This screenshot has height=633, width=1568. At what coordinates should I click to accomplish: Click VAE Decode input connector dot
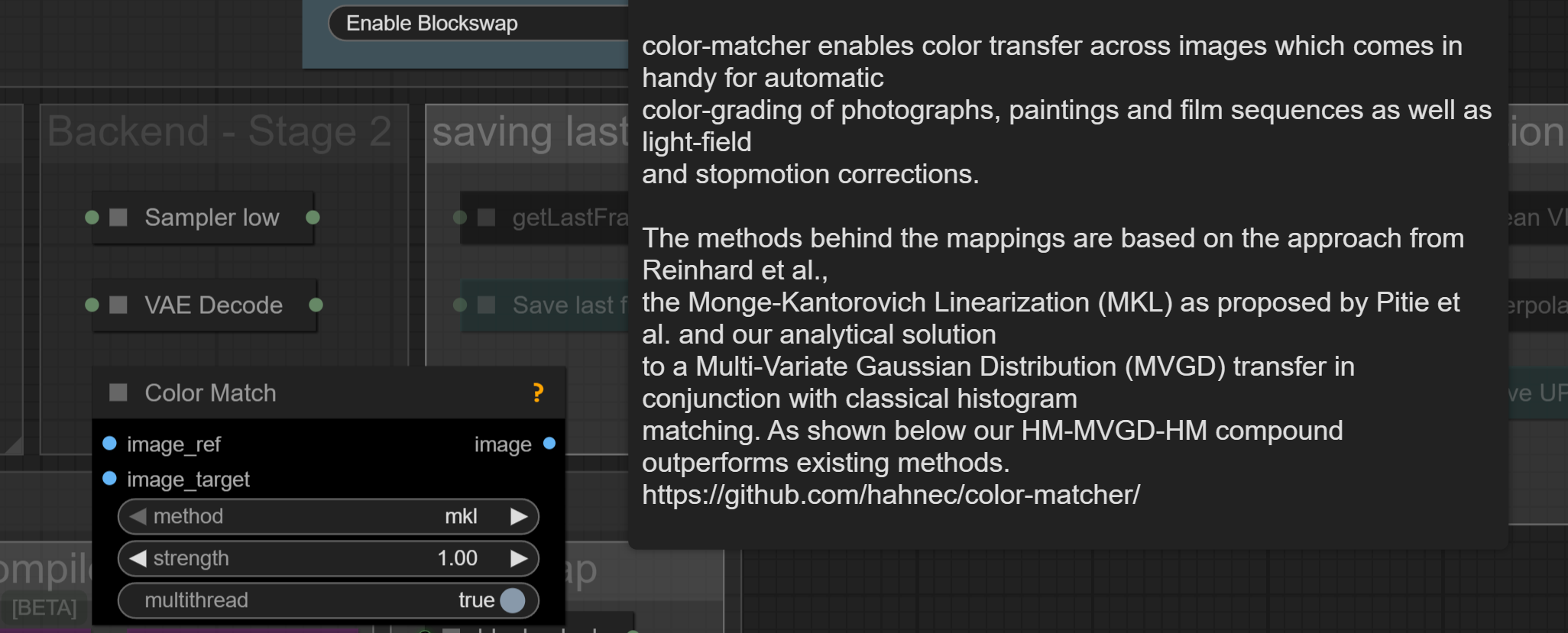pos(92,305)
